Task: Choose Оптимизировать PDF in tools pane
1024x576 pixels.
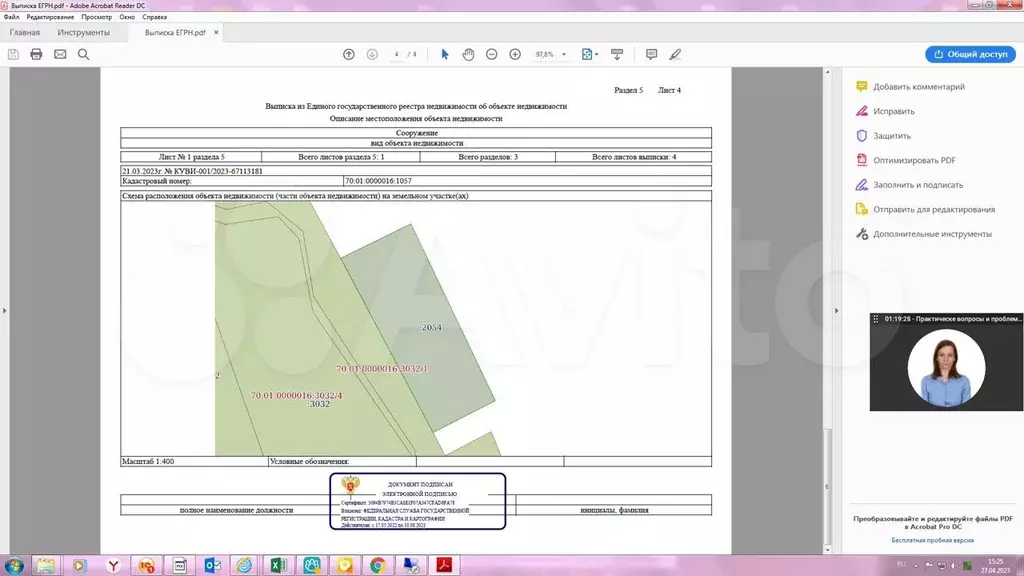Action: click(x=914, y=160)
